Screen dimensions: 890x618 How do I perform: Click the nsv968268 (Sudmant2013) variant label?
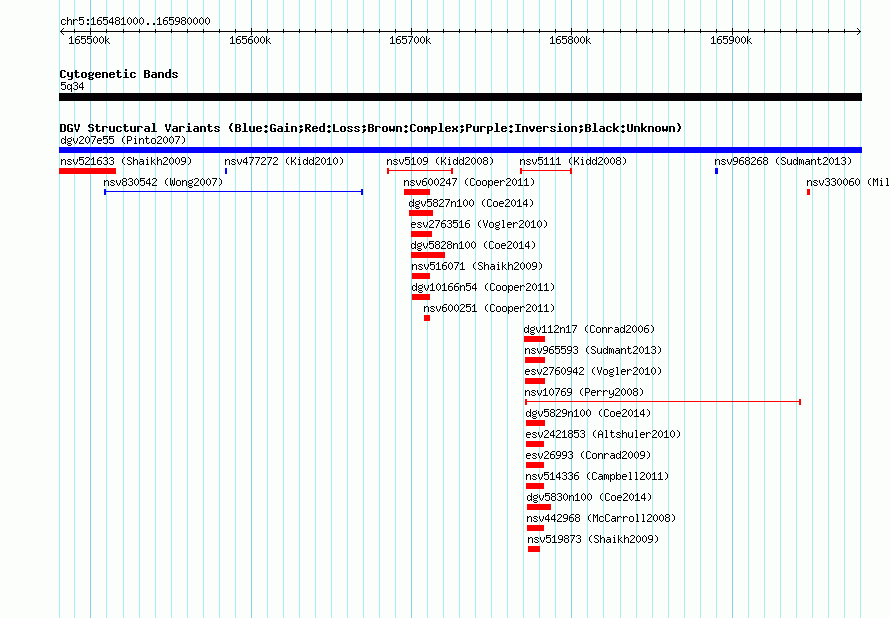click(x=783, y=161)
